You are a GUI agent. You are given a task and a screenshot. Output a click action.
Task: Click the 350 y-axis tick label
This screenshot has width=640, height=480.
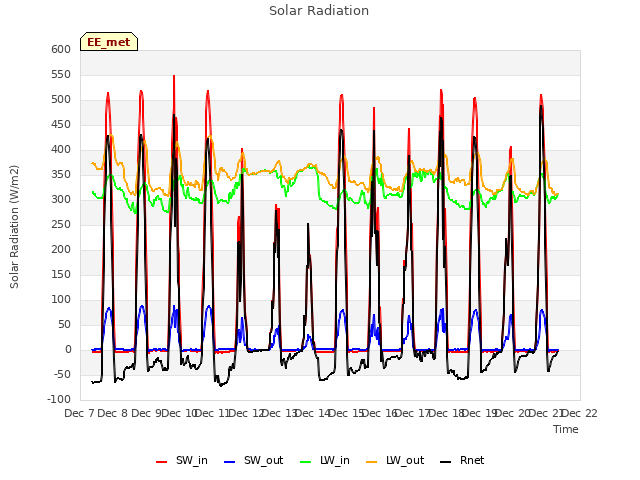click(x=61, y=174)
